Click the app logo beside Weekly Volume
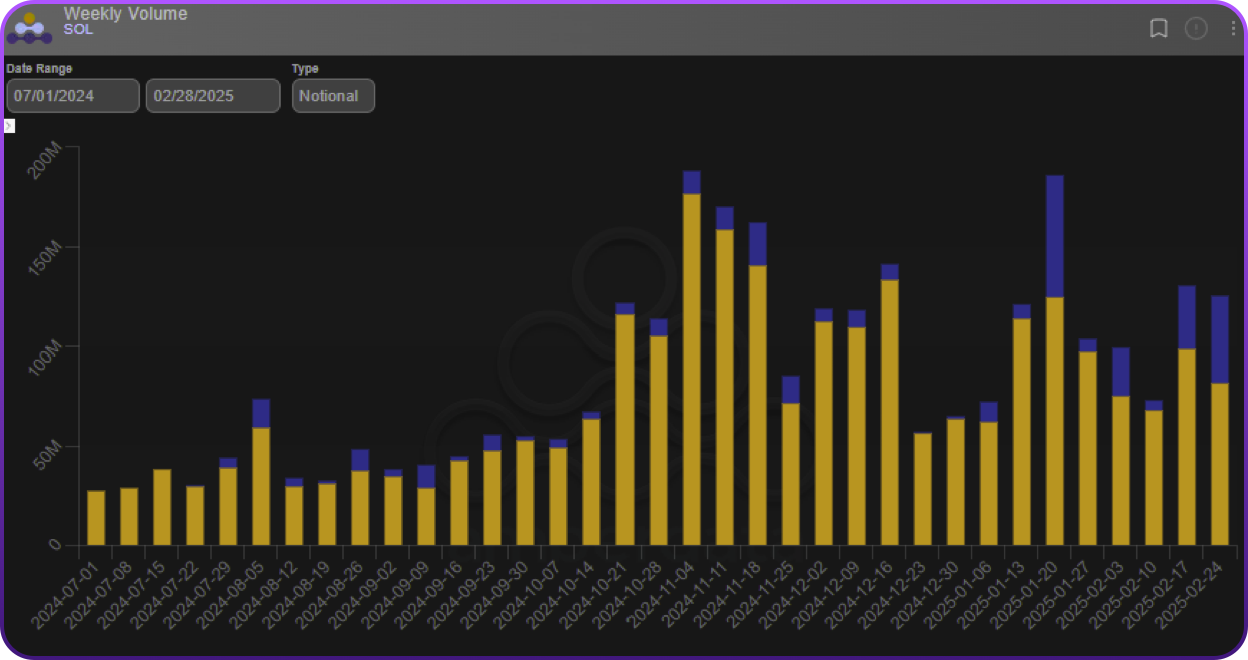This screenshot has height=660, width=1248. [x=29, y=28]
